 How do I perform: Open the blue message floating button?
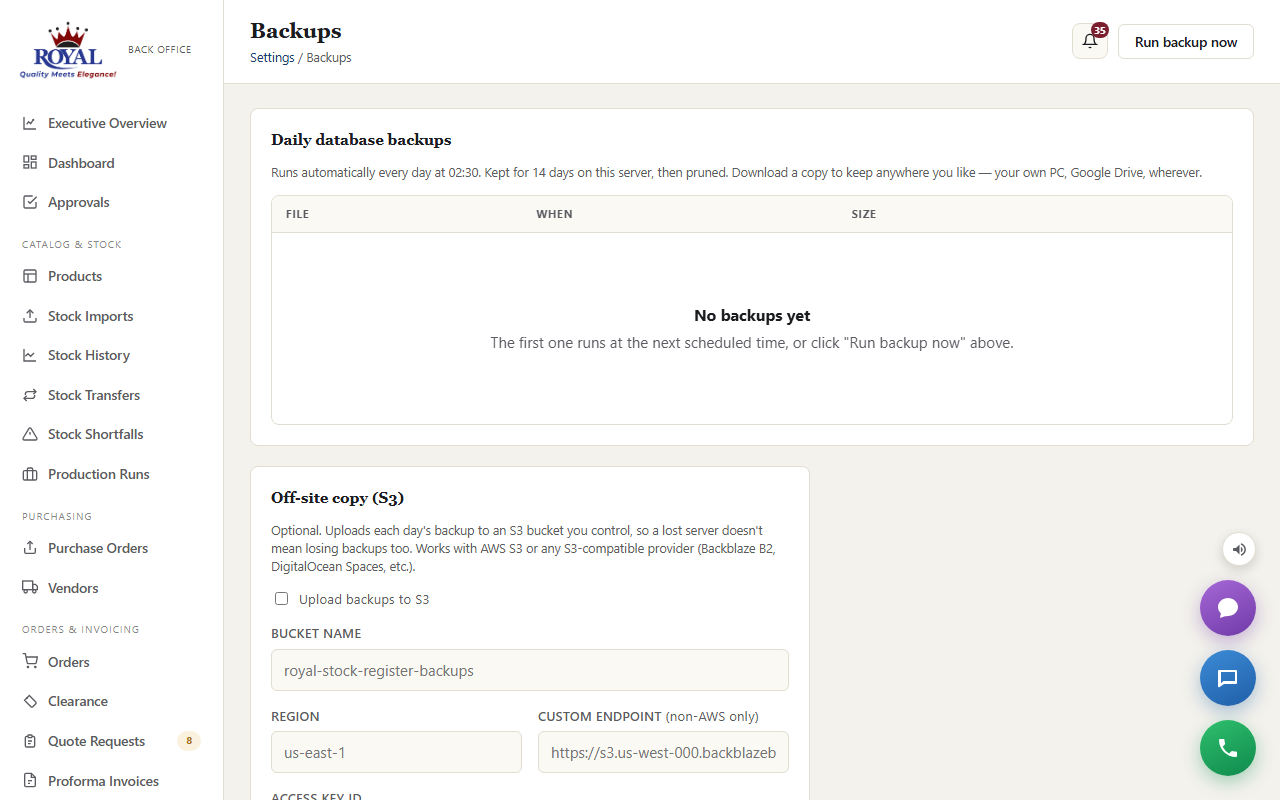click(1228, 678)
